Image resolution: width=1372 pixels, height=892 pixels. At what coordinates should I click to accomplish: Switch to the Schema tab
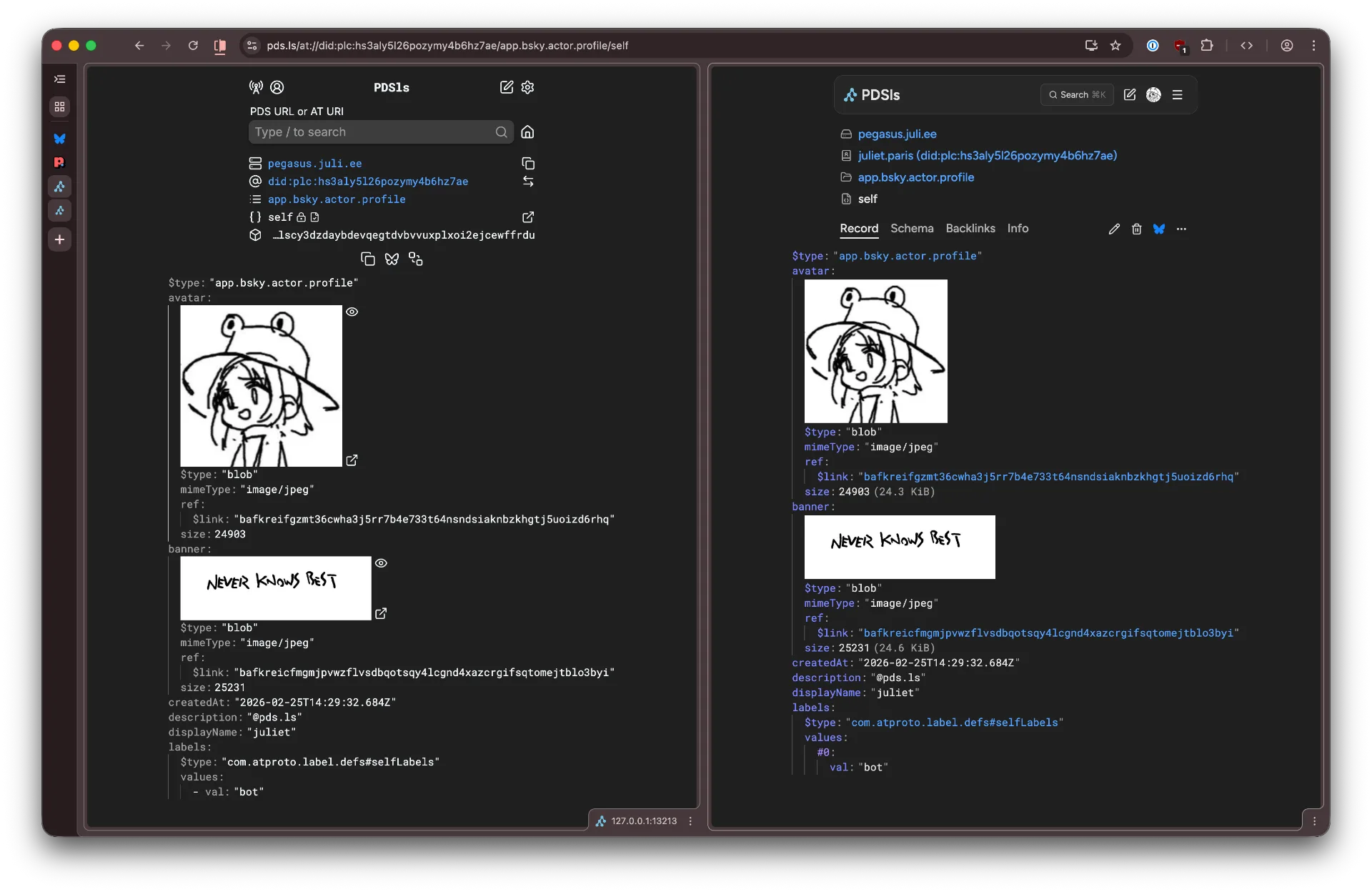[912, 229]
